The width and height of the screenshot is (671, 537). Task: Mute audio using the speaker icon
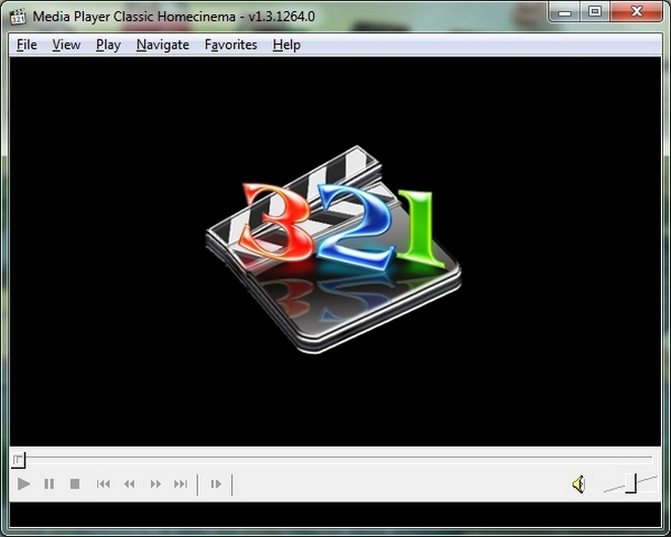[x=578, y=485]
